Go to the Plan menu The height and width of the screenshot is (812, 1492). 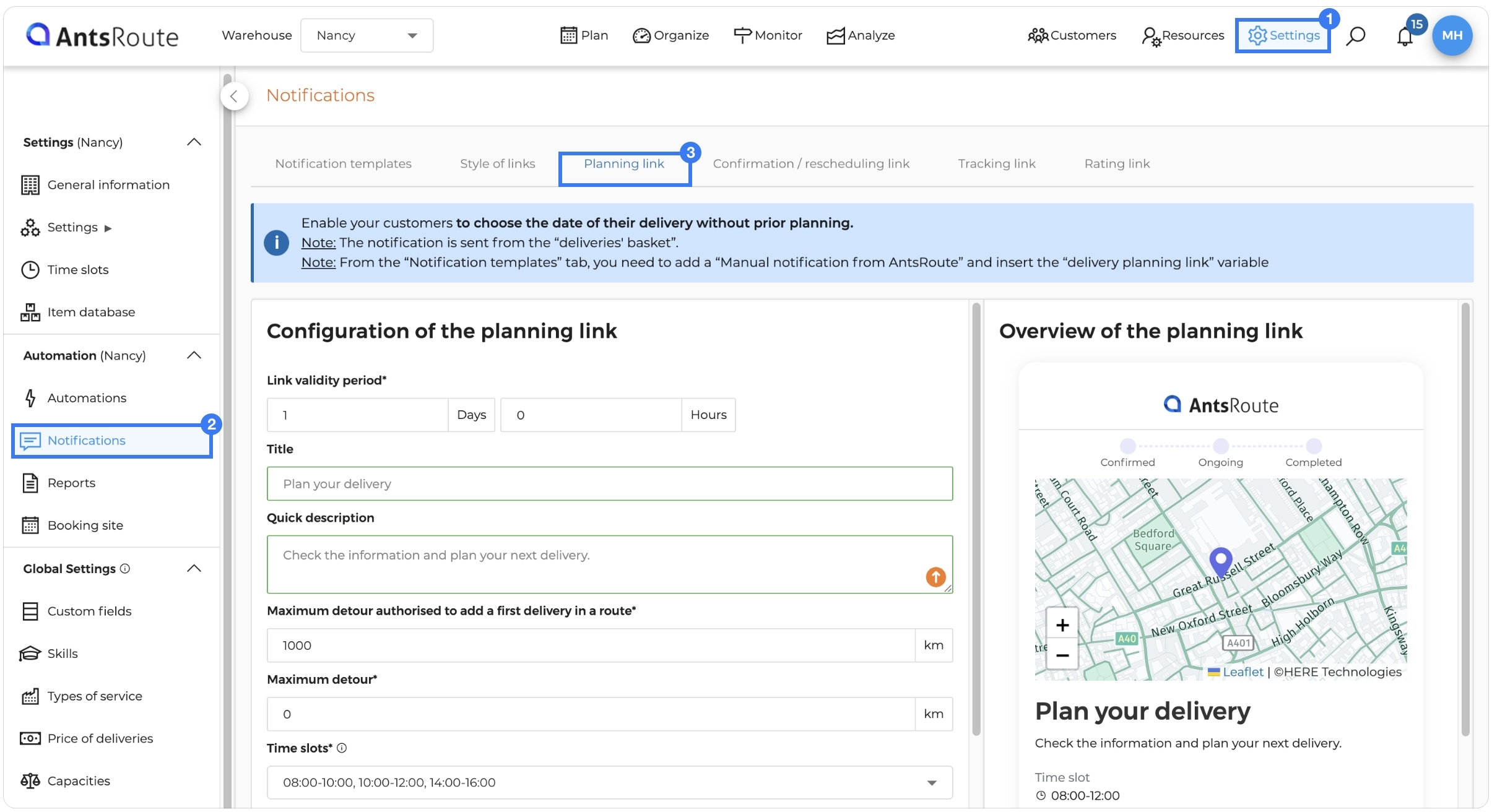tap(584, 35)
